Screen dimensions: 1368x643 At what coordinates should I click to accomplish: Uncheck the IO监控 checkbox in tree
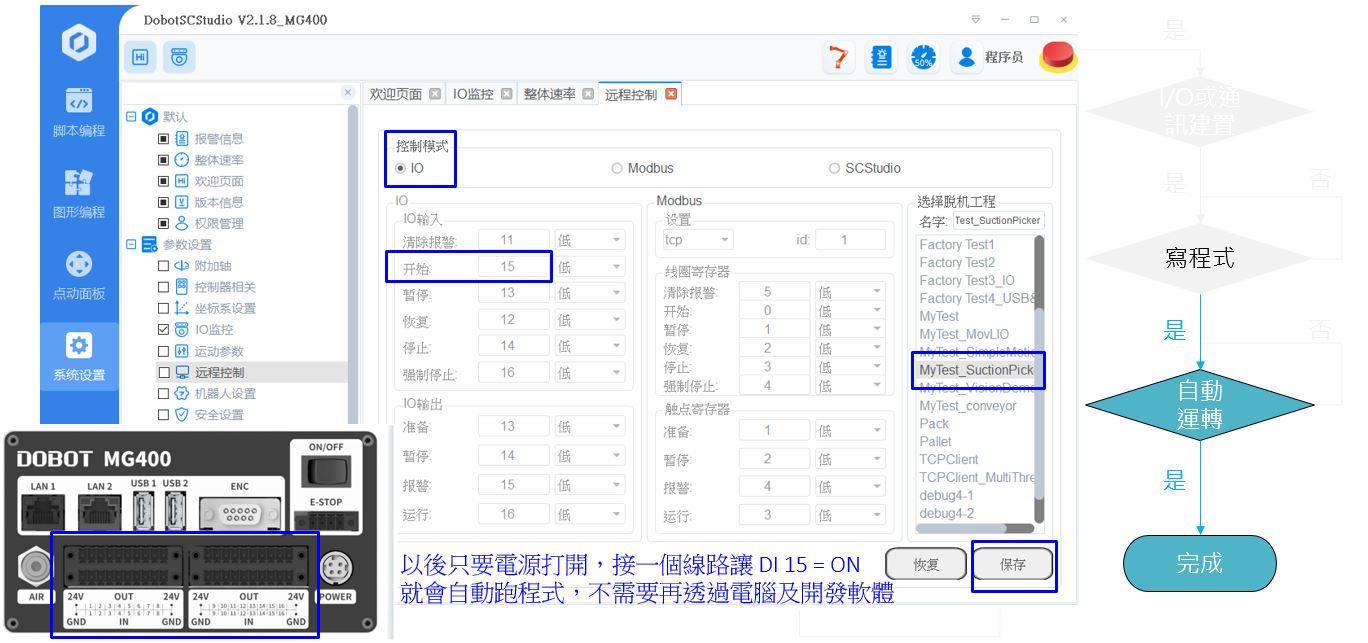click(164, 329)
